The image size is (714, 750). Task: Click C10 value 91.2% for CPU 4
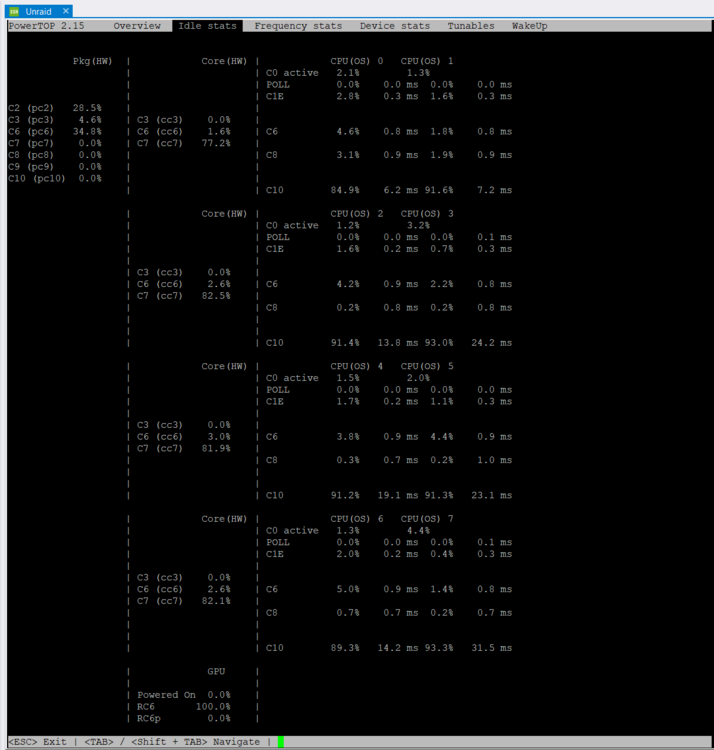[345, 496]
